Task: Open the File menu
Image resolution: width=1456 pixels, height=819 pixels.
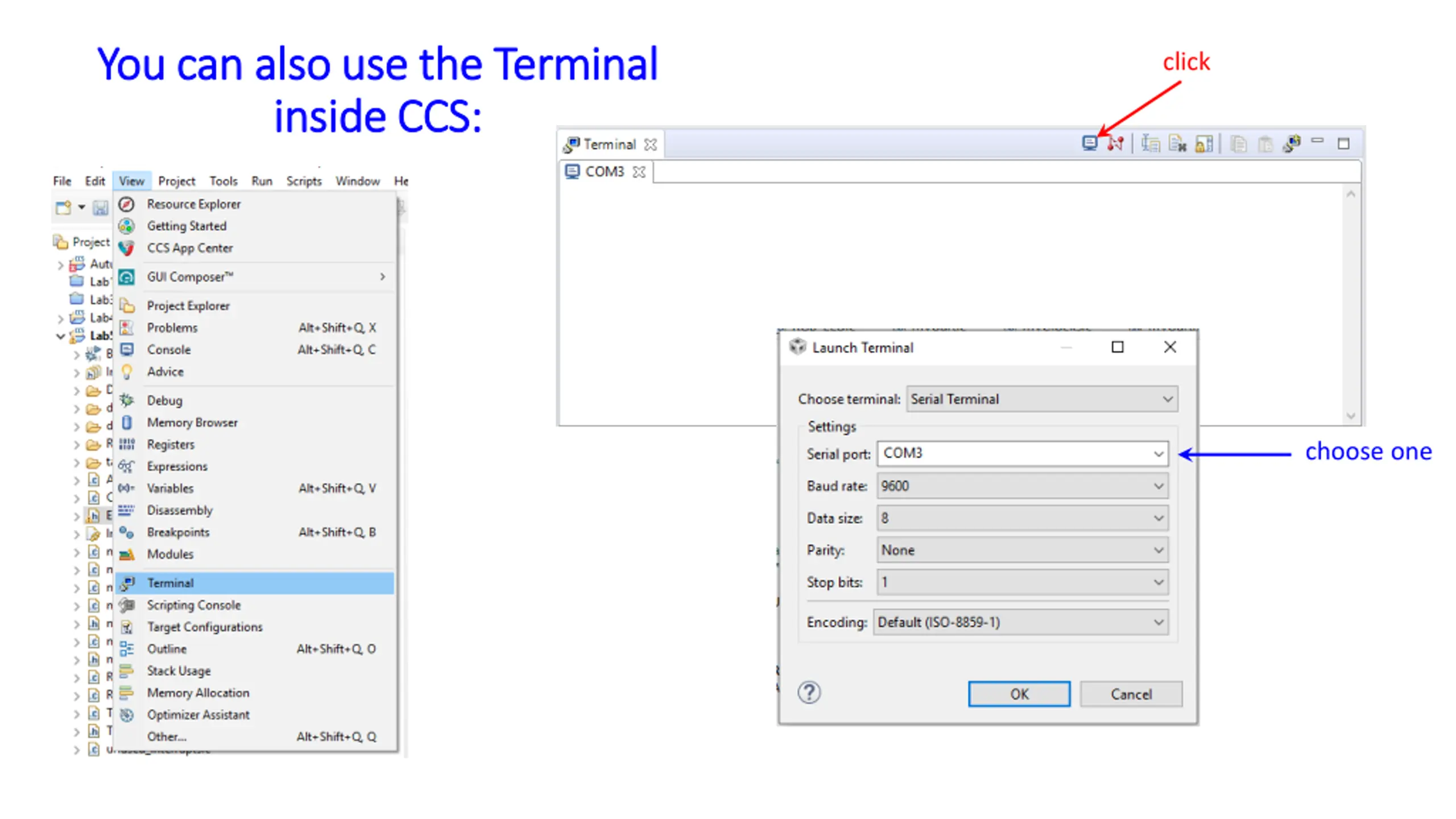Action: pos(62,181)
